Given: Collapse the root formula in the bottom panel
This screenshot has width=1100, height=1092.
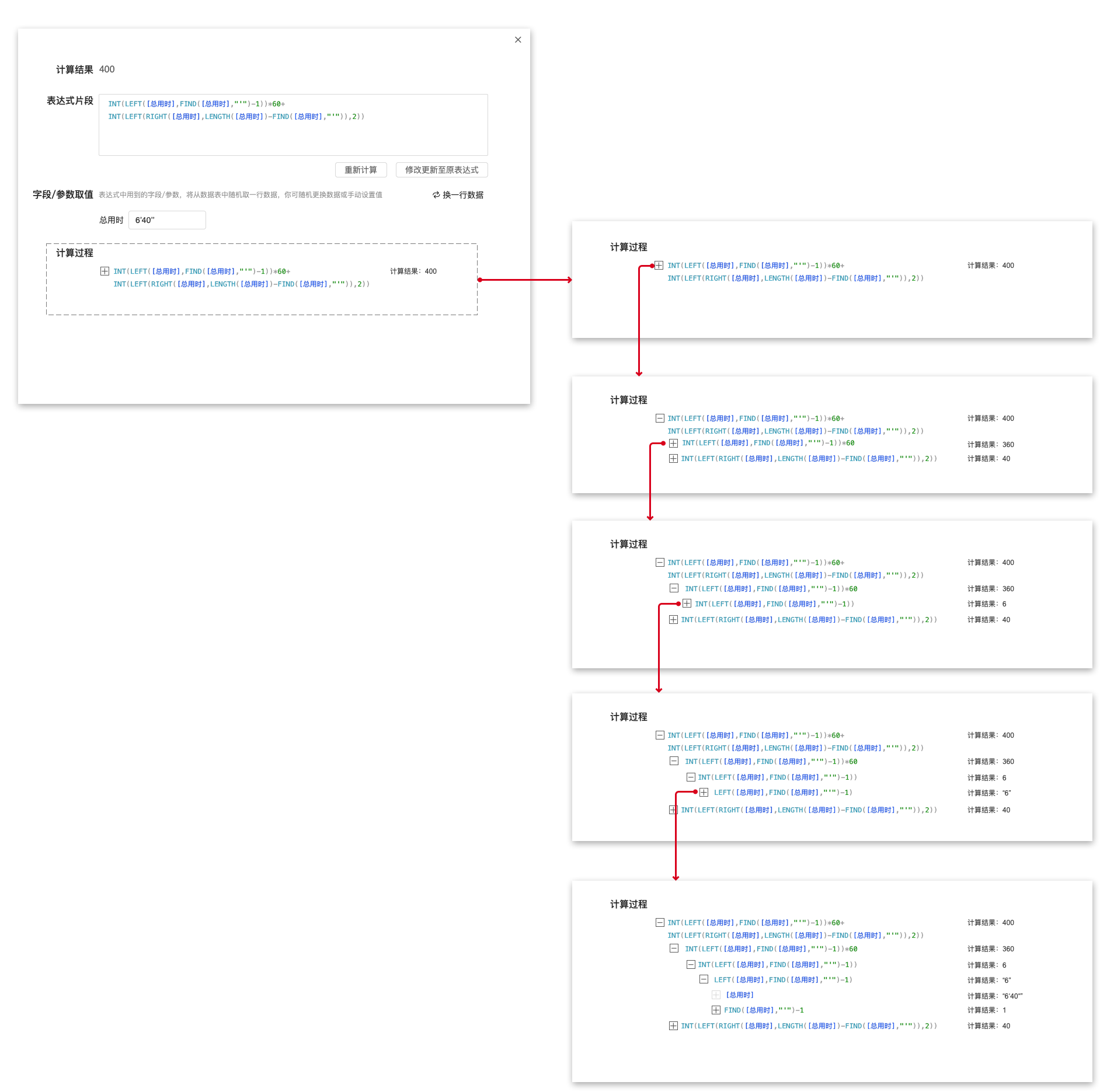Looking at the screenshot, I should 660,923.
